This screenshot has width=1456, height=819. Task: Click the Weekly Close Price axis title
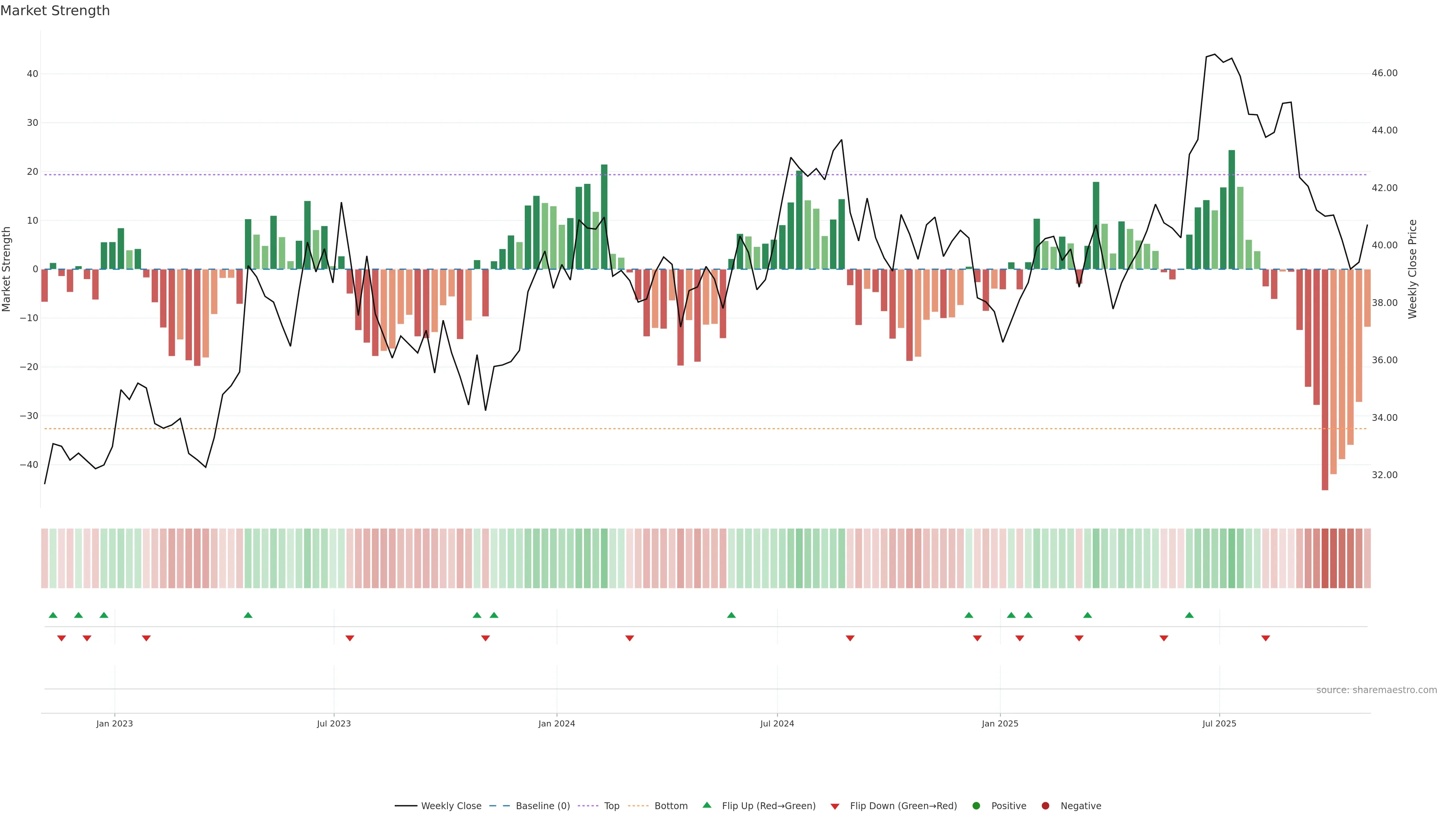(1412, 269)
